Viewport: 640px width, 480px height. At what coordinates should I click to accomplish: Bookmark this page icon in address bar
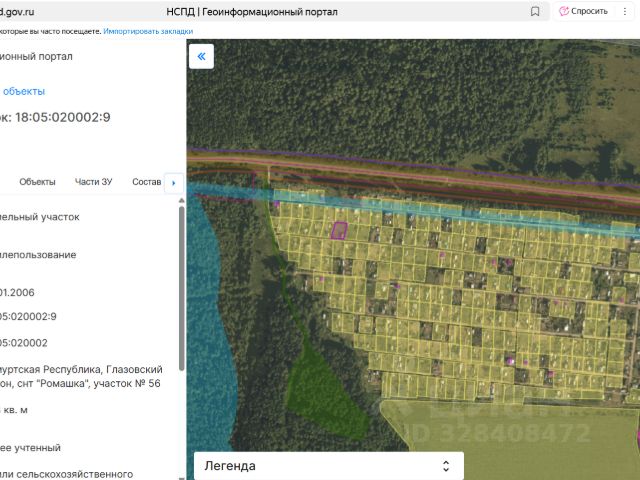tap(535, 11)
